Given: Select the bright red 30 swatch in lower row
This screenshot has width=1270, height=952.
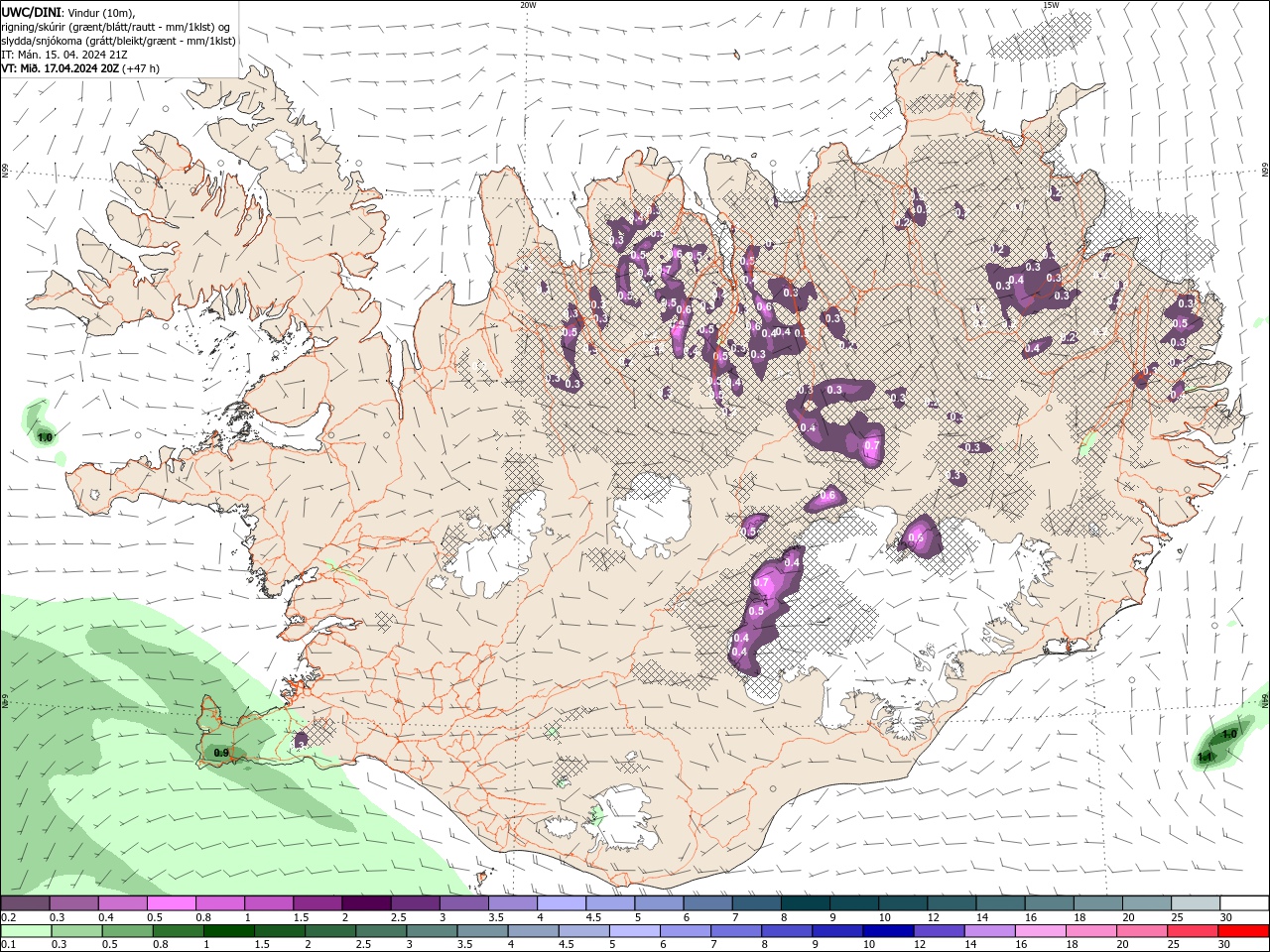Looking at the screenshot, I should (1244, 931).
